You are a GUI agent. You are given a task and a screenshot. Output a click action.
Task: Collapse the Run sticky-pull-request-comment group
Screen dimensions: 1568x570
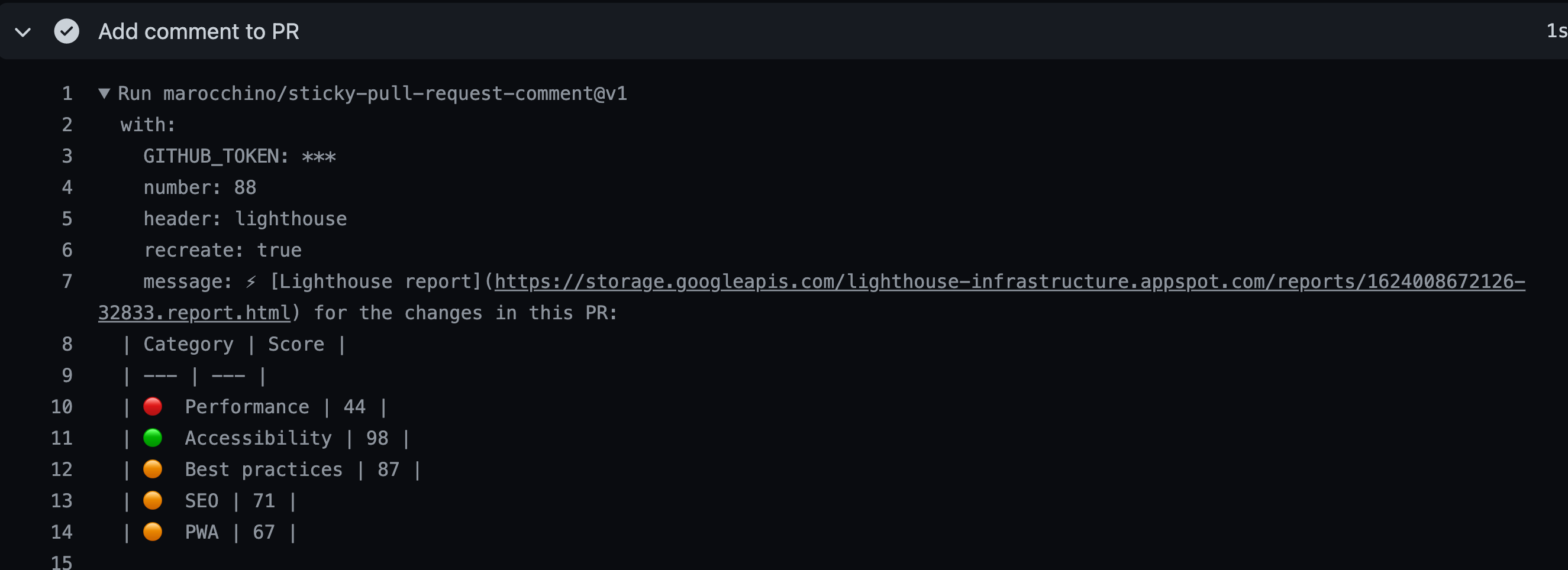point(104,93)
